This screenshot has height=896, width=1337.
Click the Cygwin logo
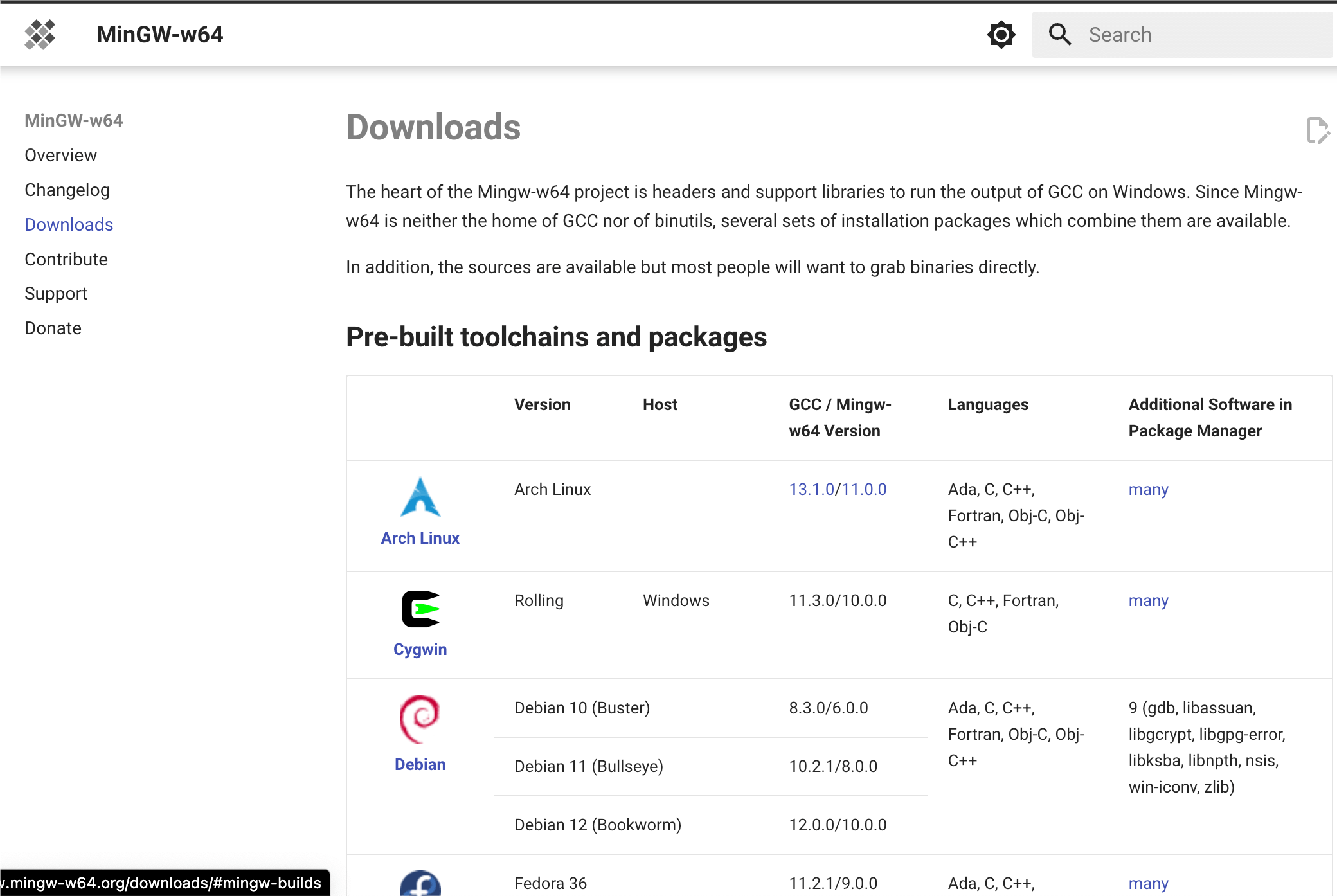pyautogui.click(x=420, y=607)
